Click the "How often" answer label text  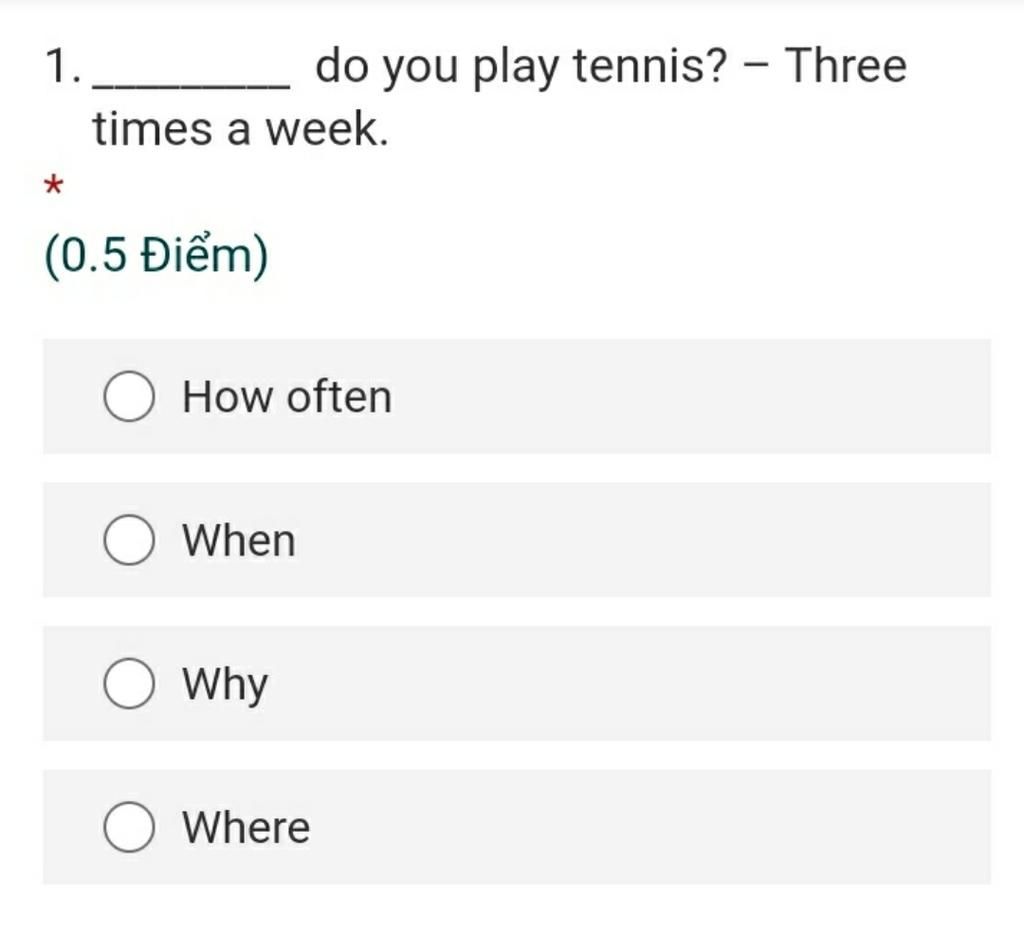(287, 396)
